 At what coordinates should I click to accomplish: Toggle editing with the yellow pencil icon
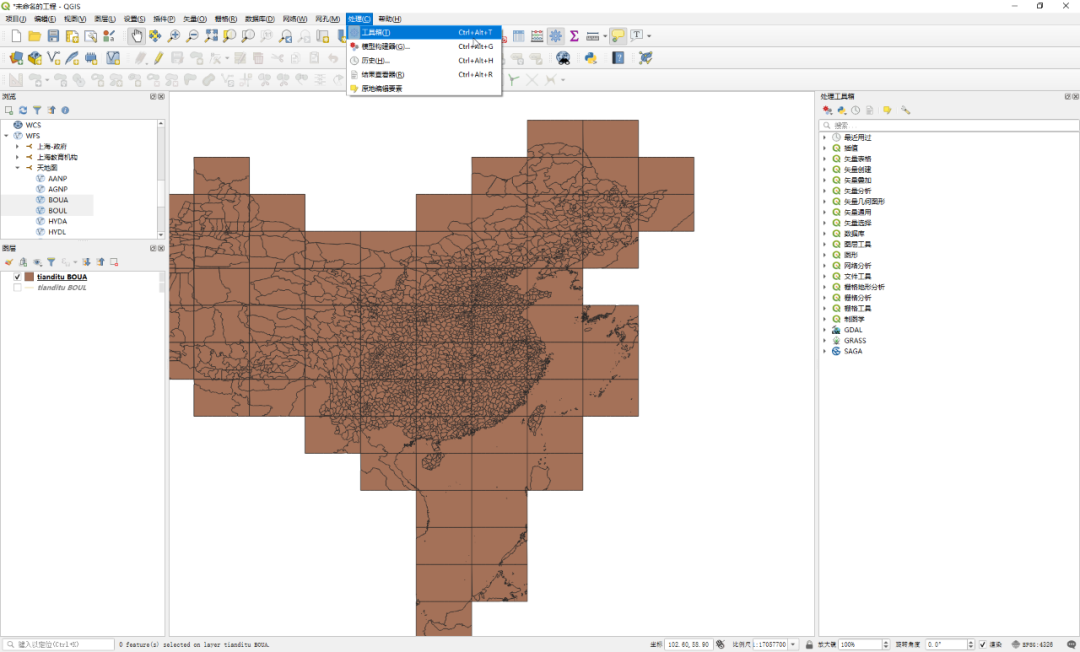(158, 58)
